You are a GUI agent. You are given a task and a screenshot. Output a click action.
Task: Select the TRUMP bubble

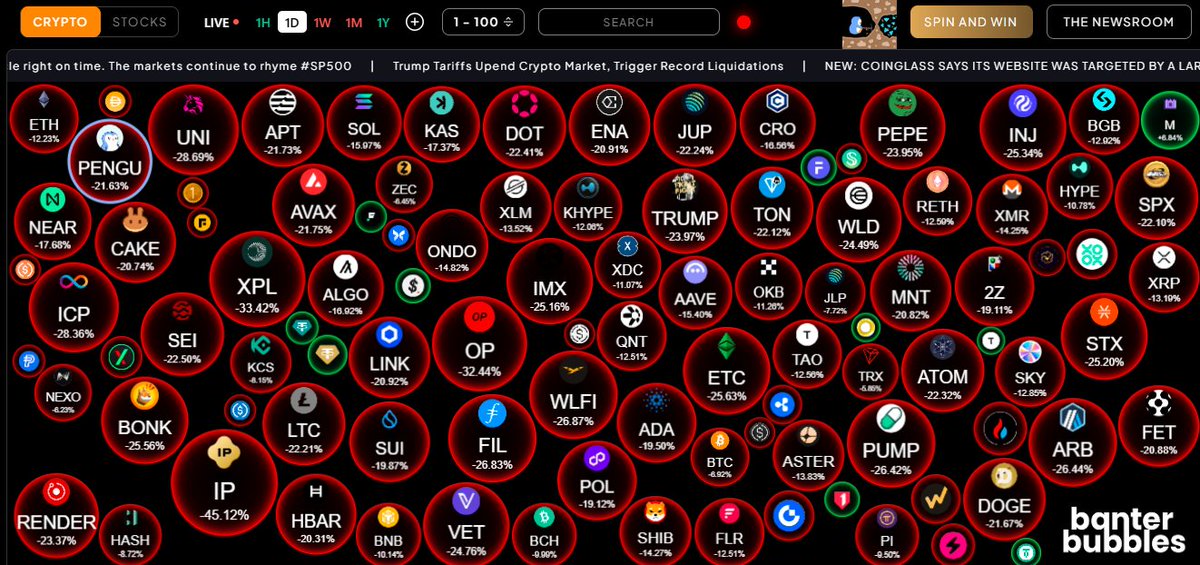pyautogui.click(x=685, y=213)
